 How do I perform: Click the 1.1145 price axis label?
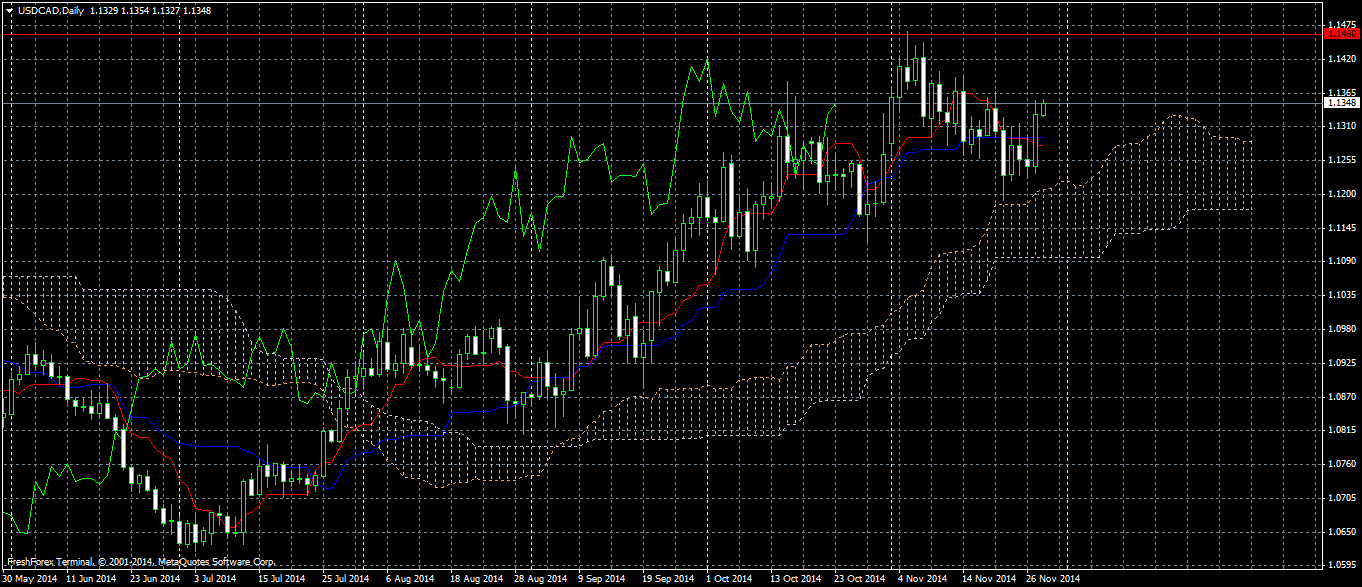coord(1341,227)
